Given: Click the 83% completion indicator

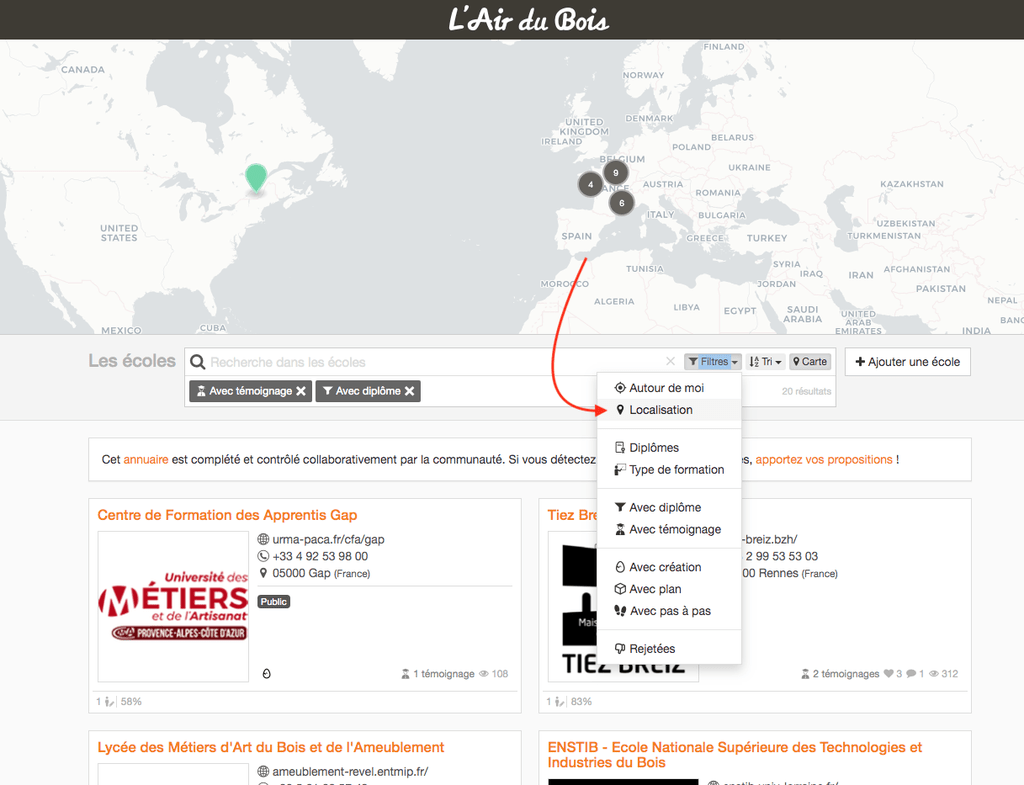Looking at the screenshot, I should 581,701.
